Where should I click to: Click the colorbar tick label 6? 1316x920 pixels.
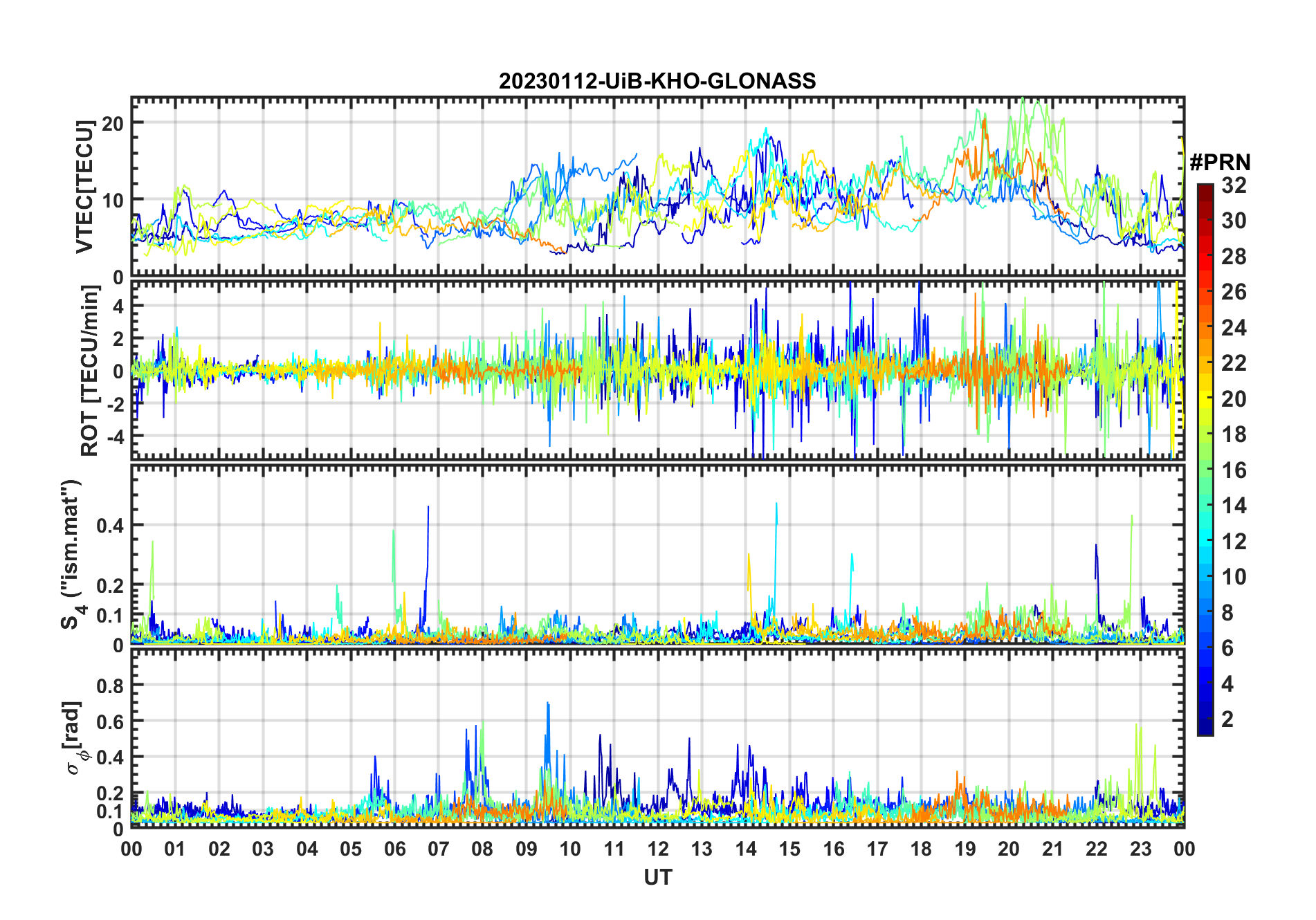[1227, 648]
